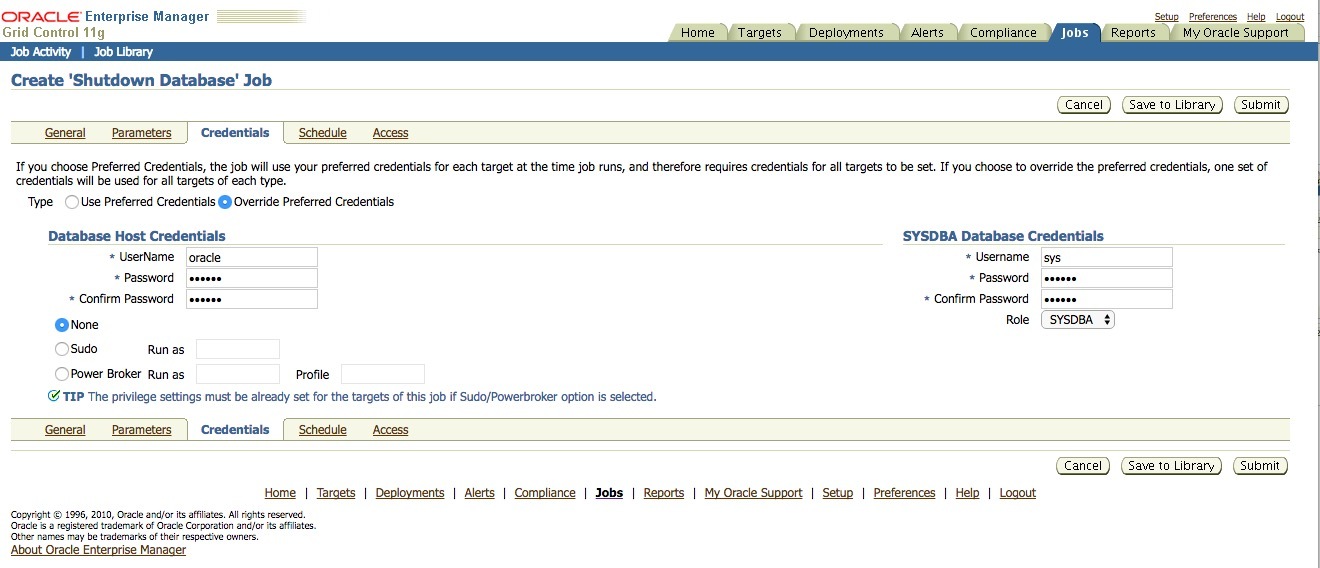Click the lower Submit button
Viewport: 1320px width, 568px height.
[x=1261, y=466]
